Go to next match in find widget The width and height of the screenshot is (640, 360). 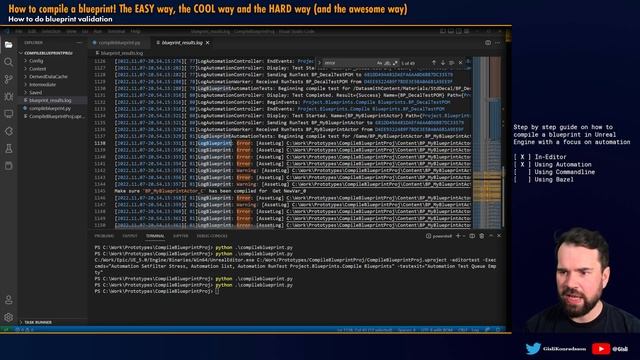click(x=442, y=63)
